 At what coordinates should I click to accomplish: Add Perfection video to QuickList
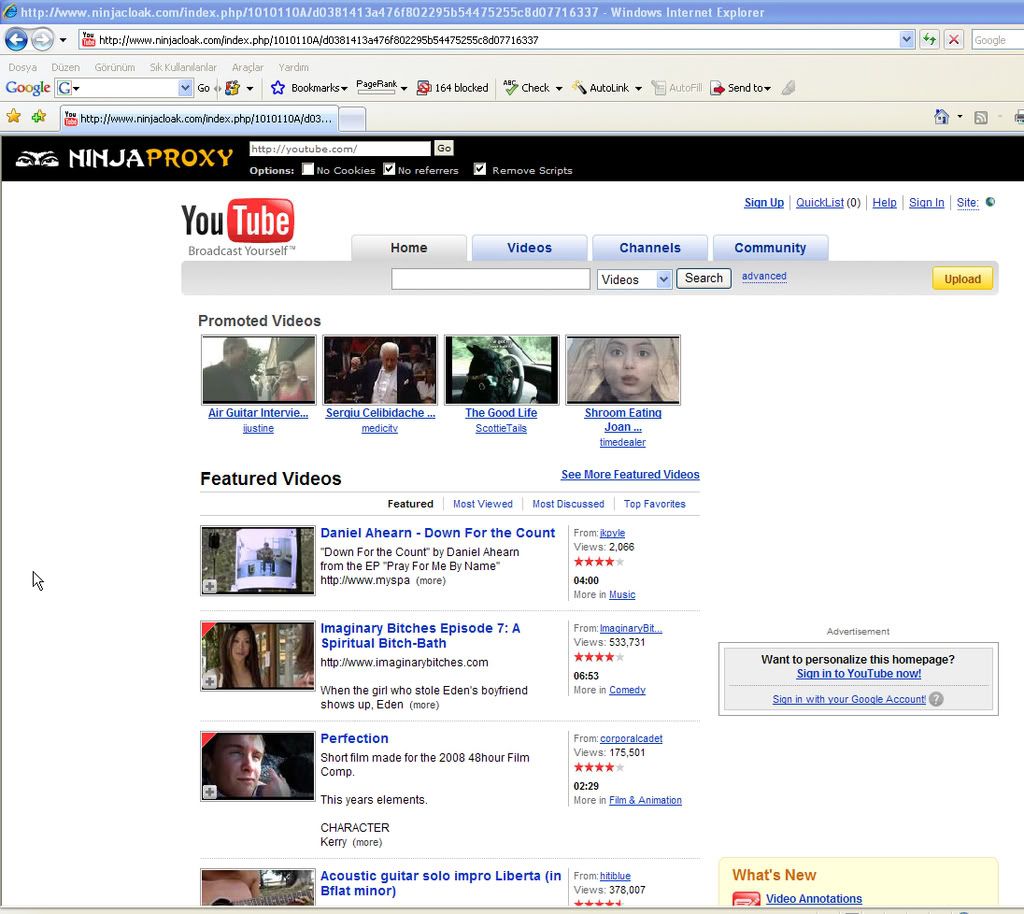(x=210, y=792)
